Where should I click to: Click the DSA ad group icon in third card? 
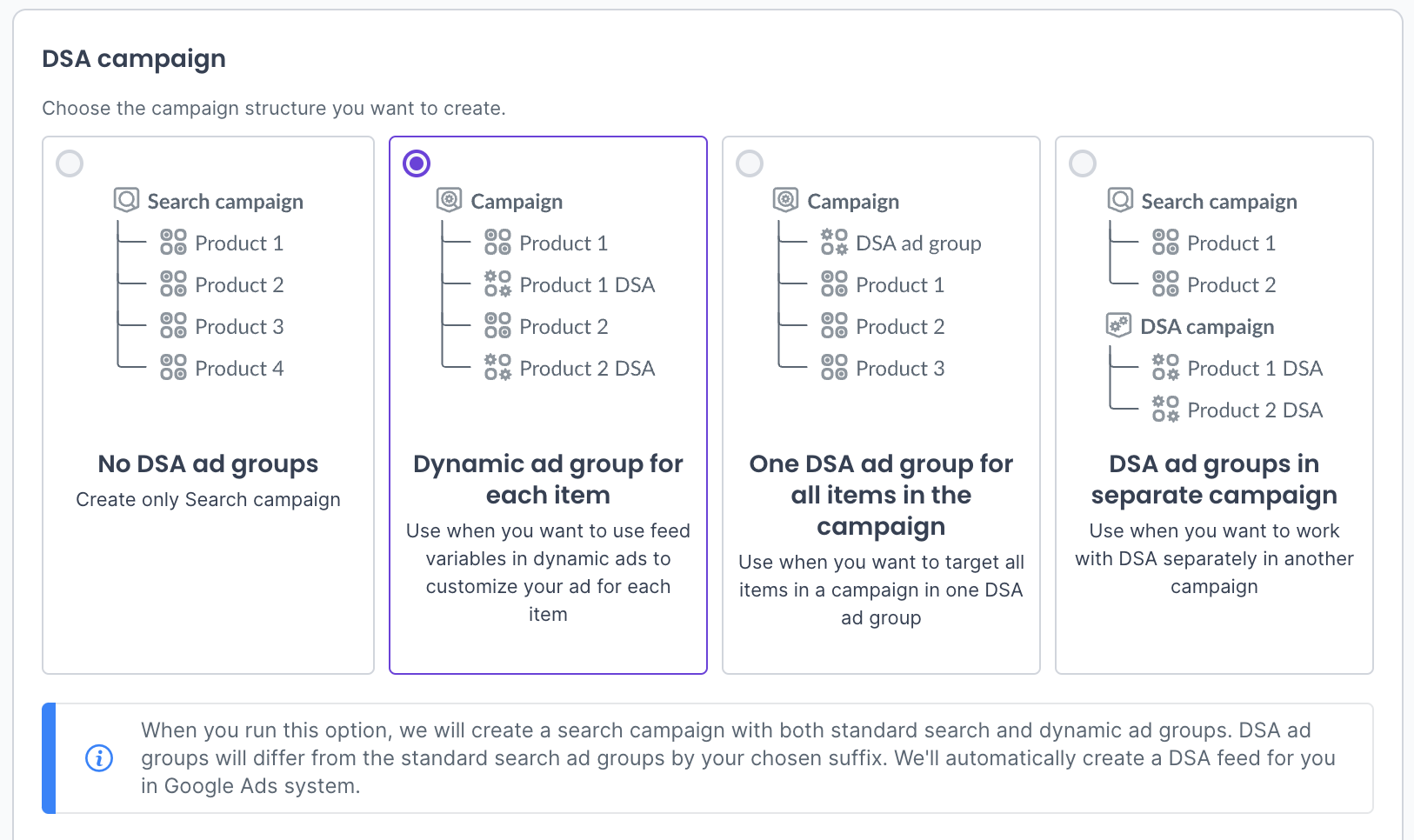click(834, 243)
